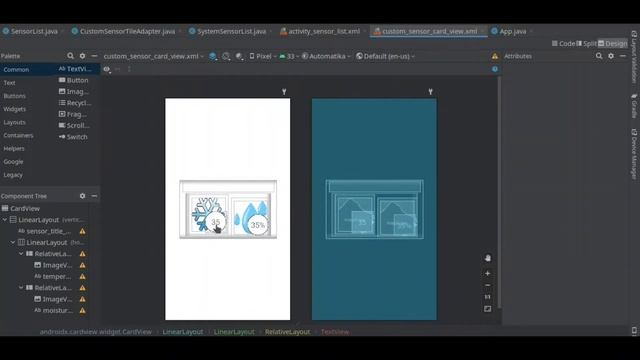Click RelativeLayout in bottom breadcrumb
The width and height of the screenshot is (640, 360).
287,332
